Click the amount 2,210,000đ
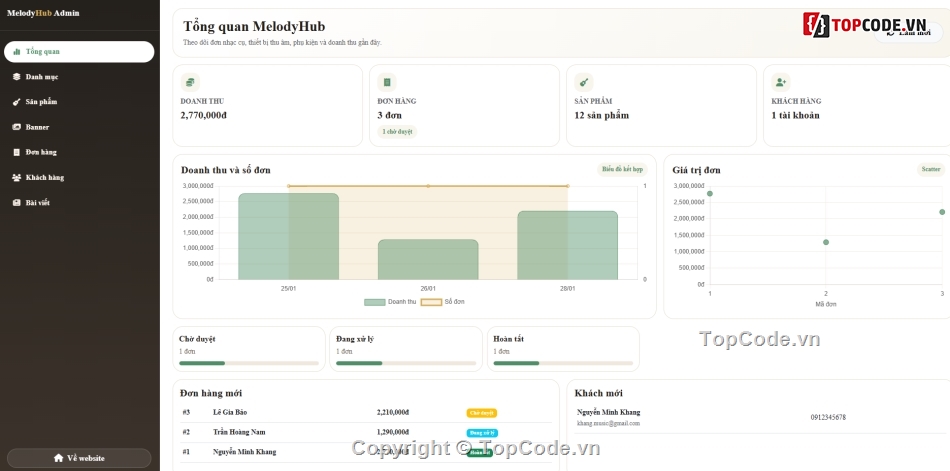The width and height of the screenshot is (950, 471). (393, 412)
